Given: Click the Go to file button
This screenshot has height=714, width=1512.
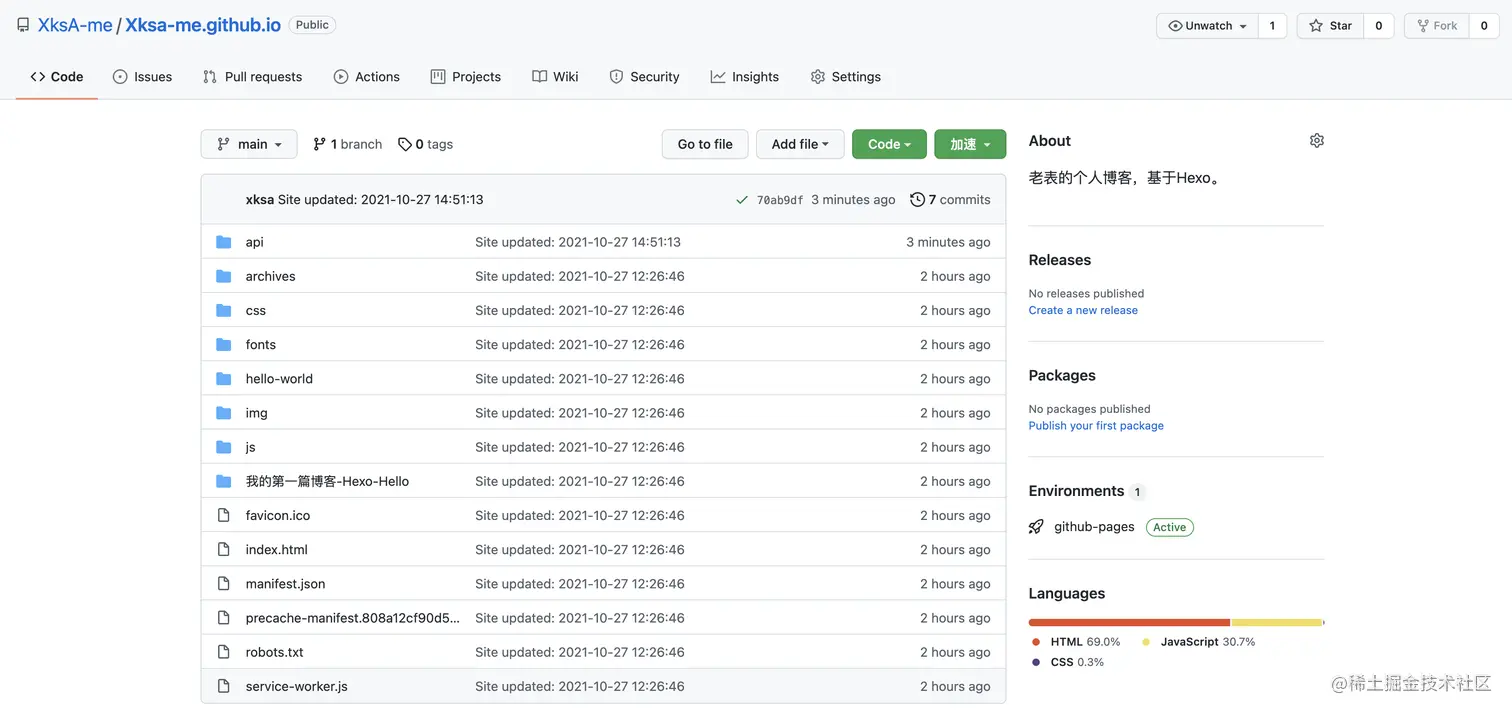Looking at the screenshot, I should pos(705,144).
